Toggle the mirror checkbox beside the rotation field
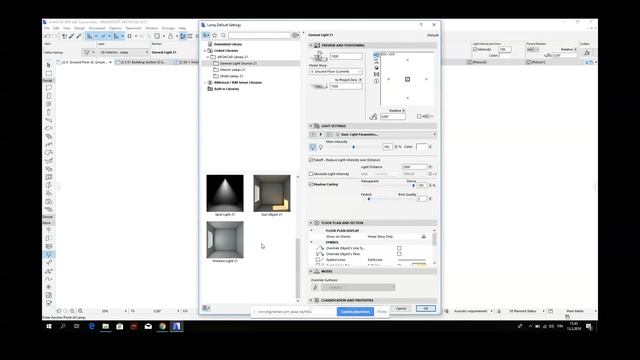Viewport: 640px width, 360px height. pyautogui.click(x=419, y=116)
